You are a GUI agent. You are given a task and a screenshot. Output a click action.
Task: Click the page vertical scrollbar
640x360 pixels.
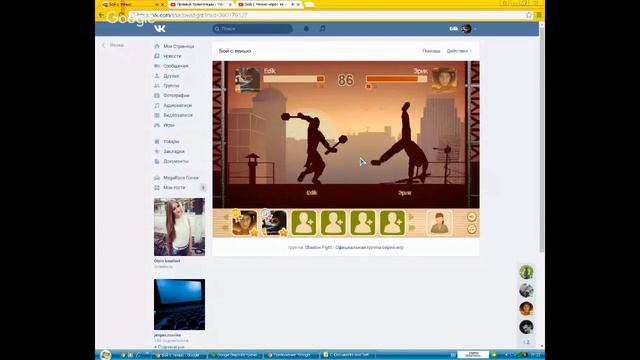[542, 139]
